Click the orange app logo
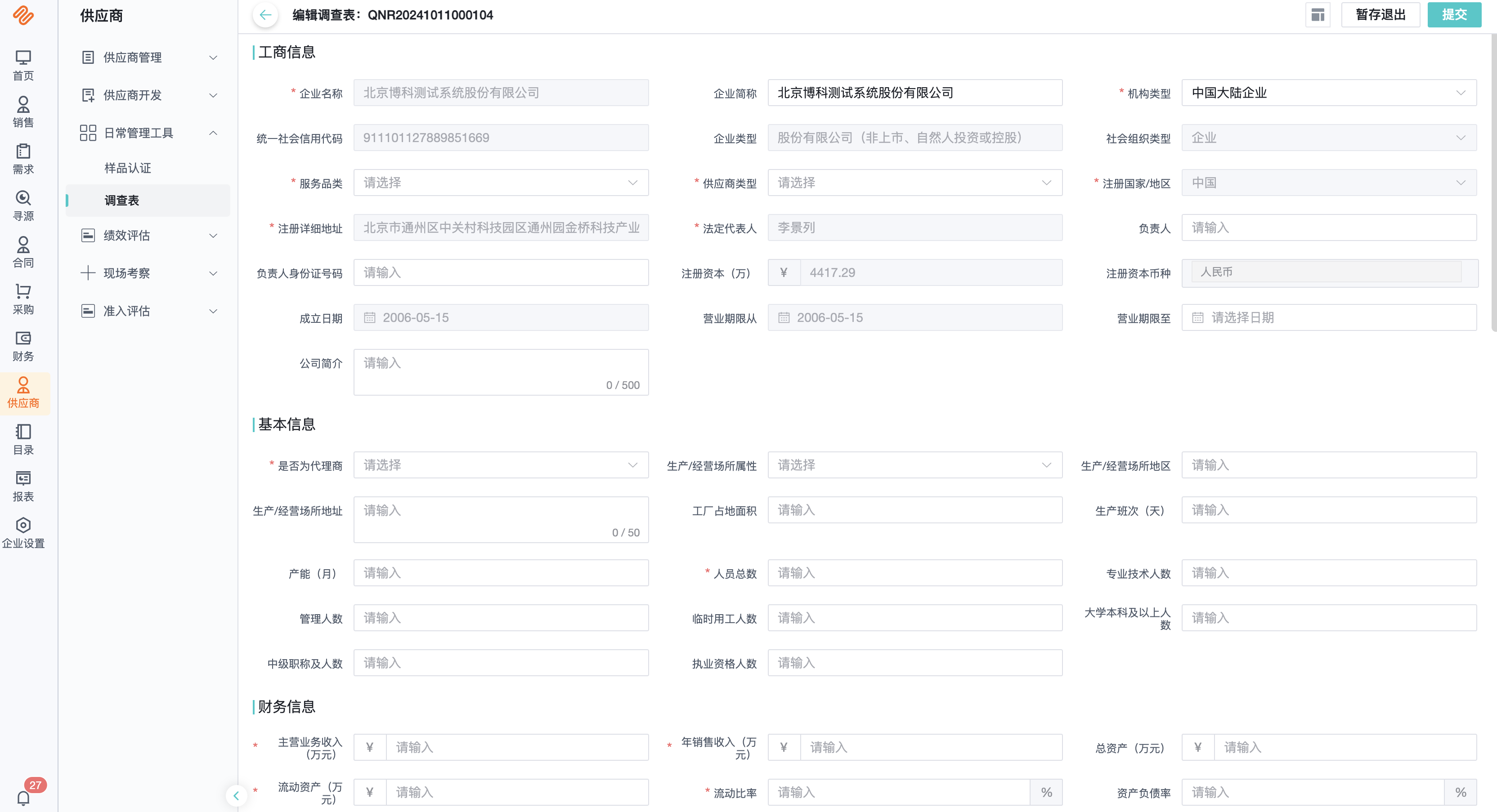Viewport: 1497px width, 812px height. [x=23, y=16]
